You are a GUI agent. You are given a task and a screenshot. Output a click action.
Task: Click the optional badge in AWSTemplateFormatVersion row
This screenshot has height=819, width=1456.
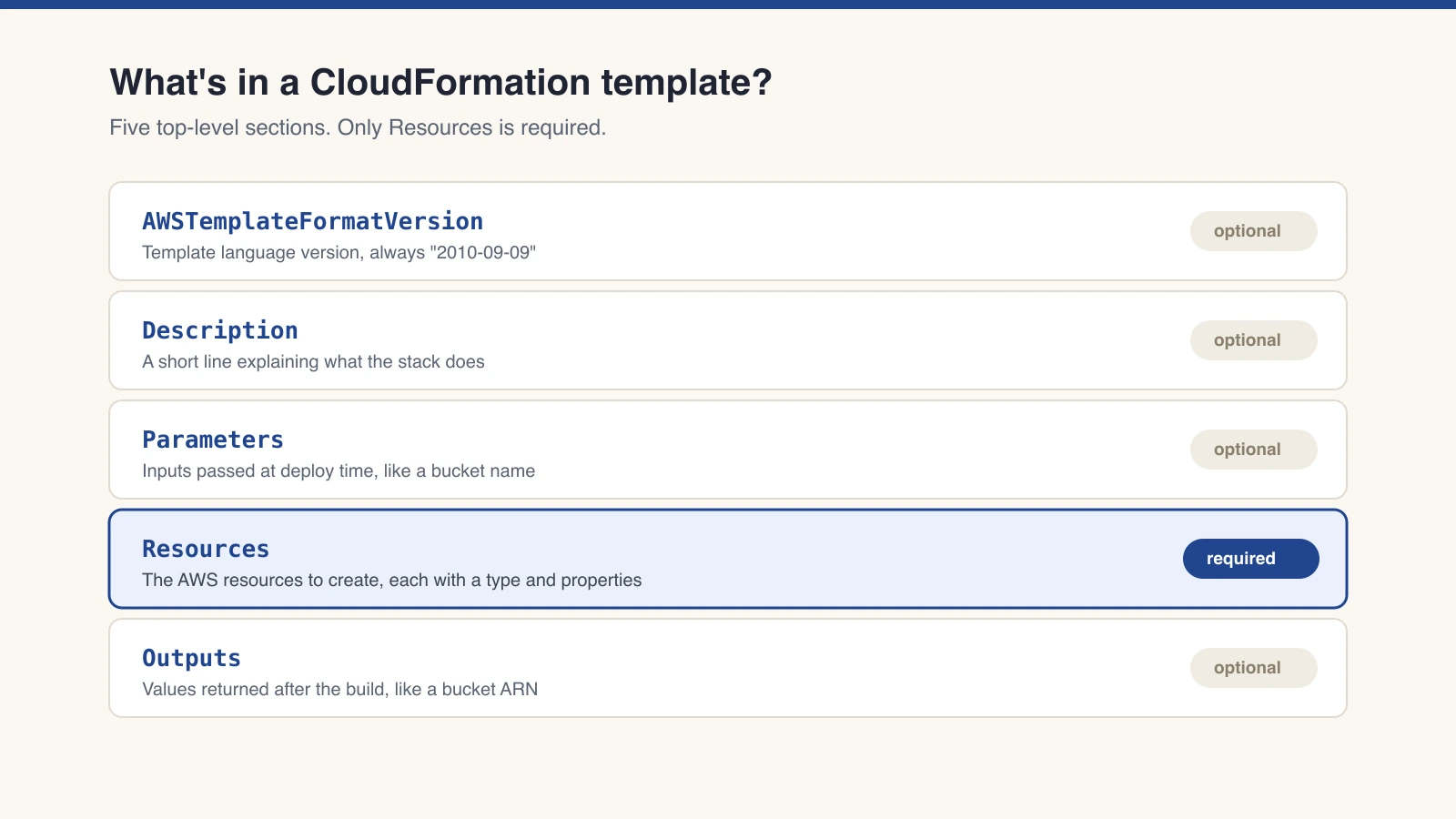click(1253, 231)
